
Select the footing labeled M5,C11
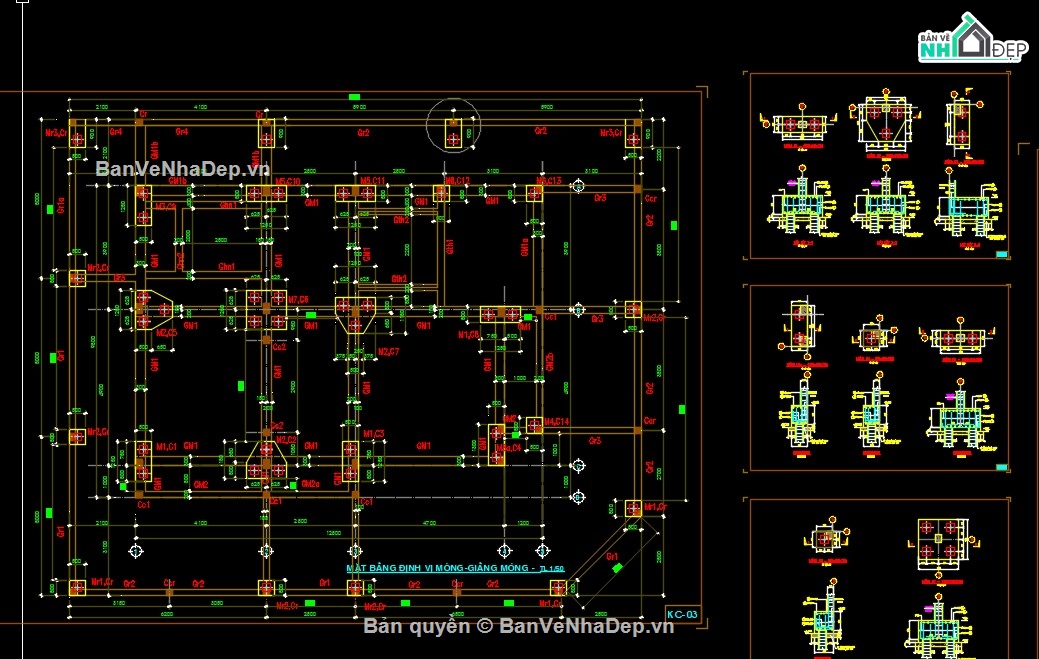[x=347, y=193]
